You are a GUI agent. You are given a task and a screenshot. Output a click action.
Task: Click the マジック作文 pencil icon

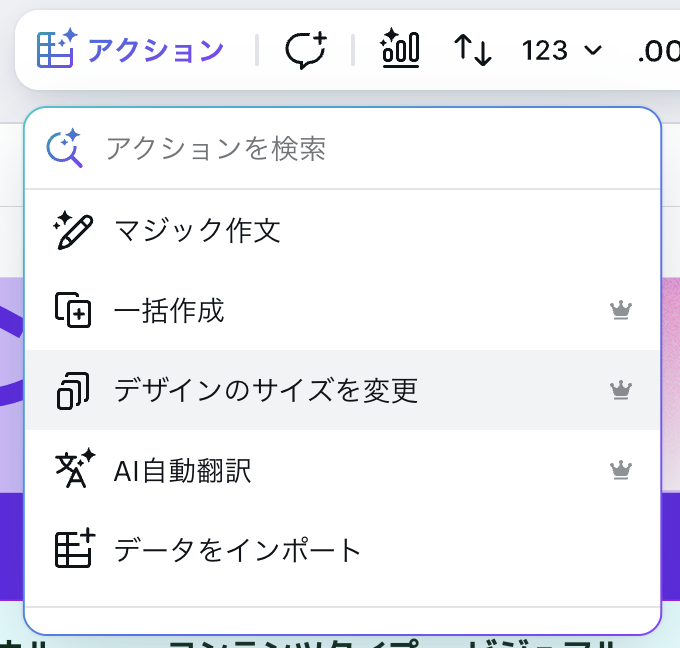click(x=72, y=230)
